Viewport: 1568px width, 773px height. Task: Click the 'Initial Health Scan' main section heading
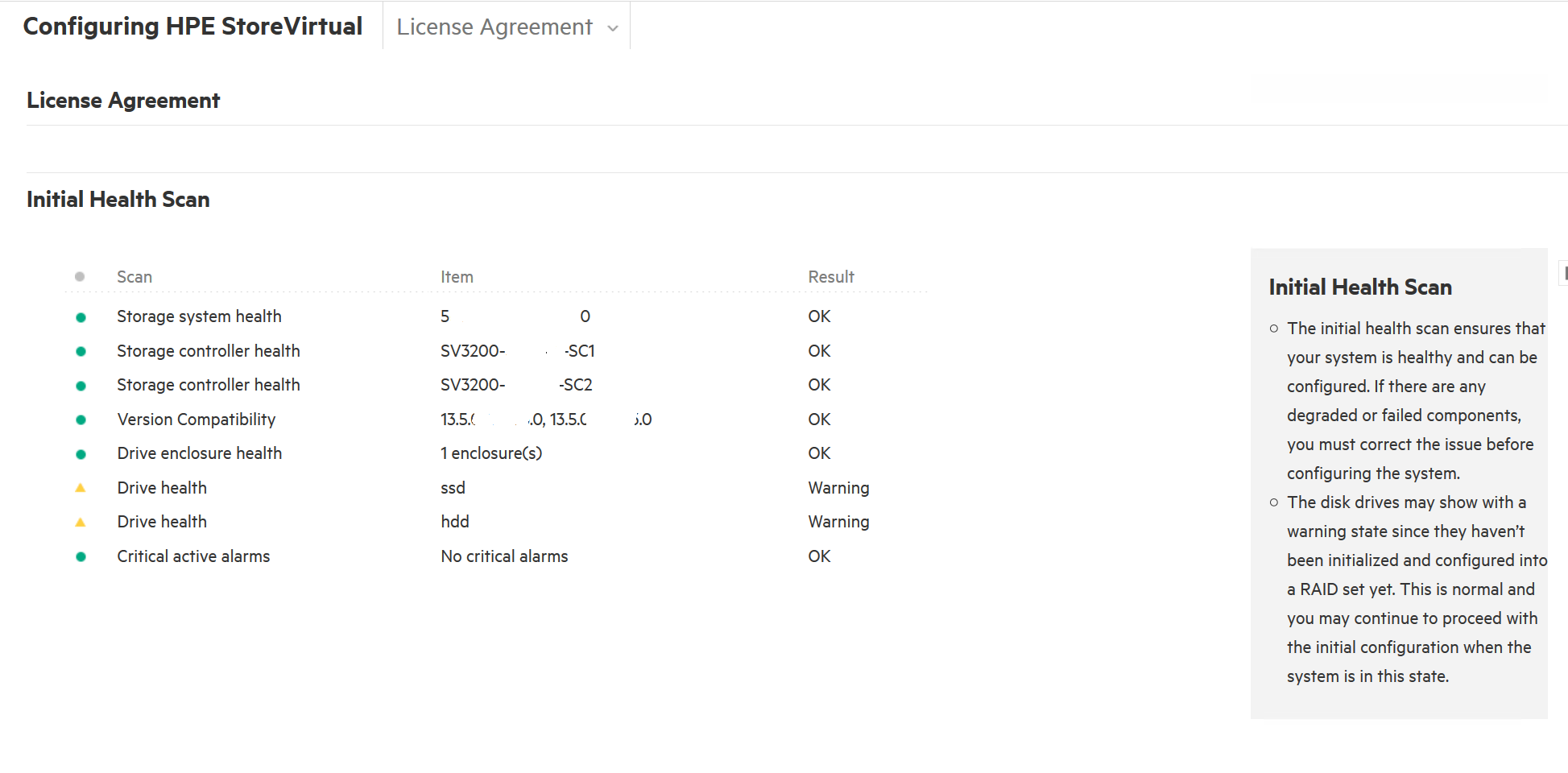tap(118, 200)
